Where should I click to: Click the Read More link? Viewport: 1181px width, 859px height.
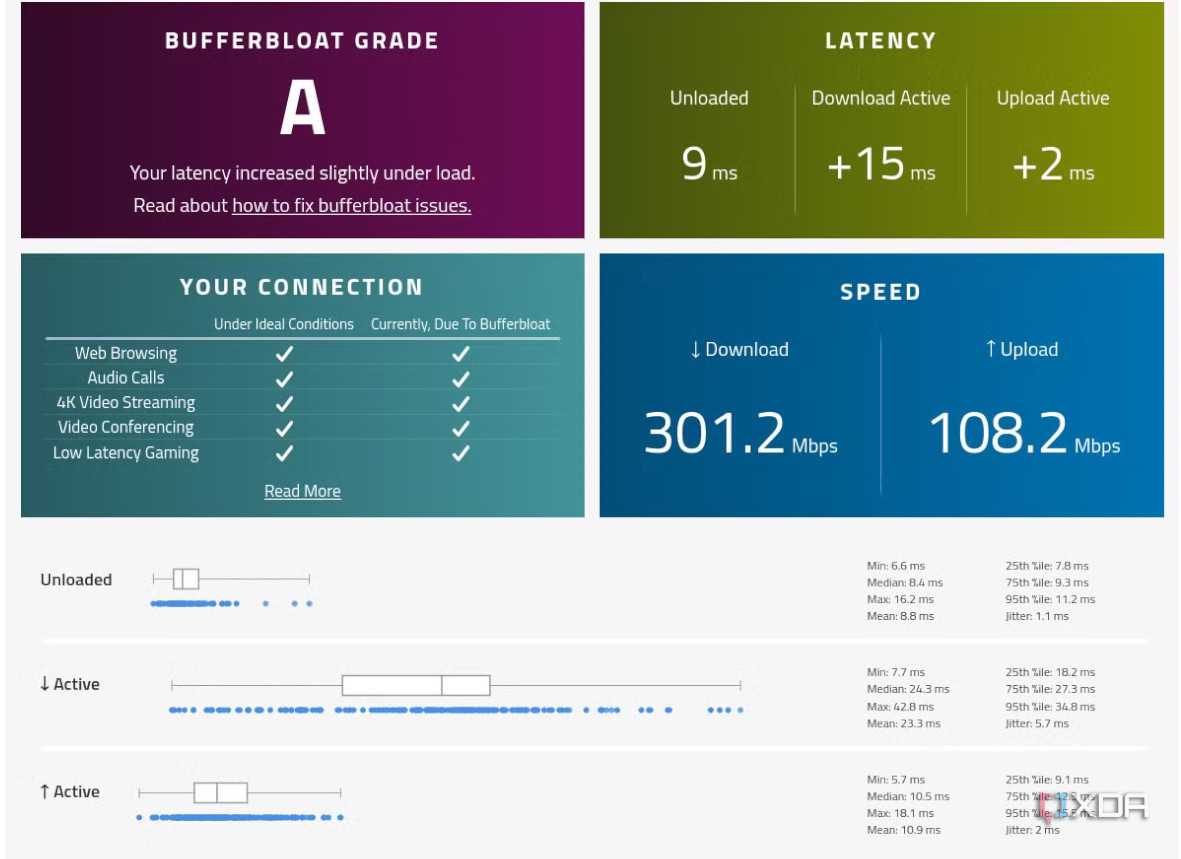(302, 491)
